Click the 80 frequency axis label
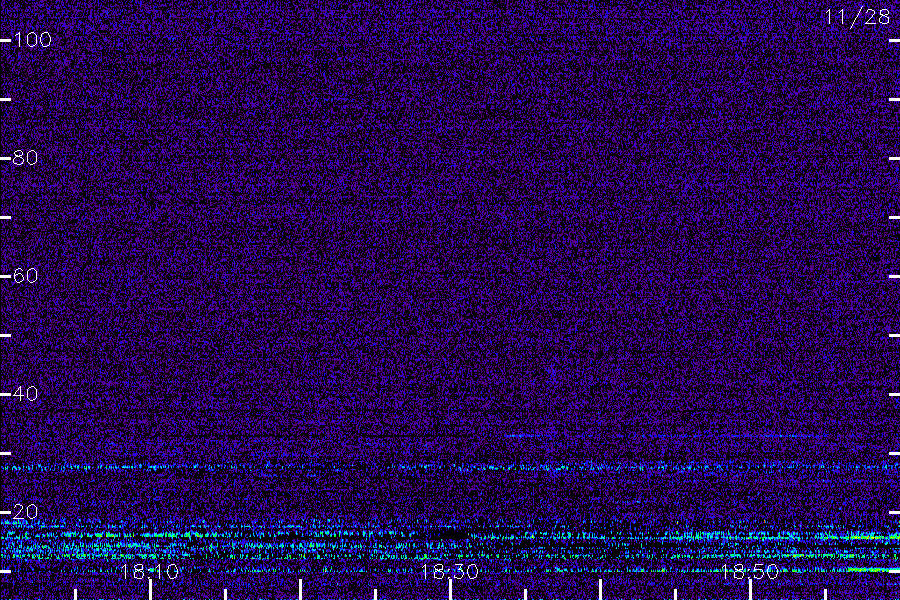The width and height of the screenshot is (900, 600). tap(25, 158)
